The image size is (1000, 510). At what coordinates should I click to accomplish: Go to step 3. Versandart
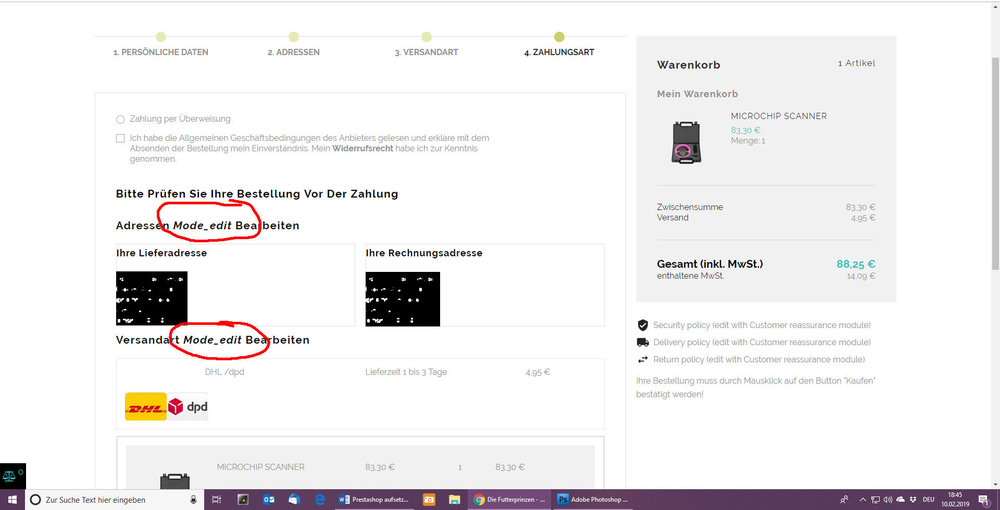tap(426, 52)
